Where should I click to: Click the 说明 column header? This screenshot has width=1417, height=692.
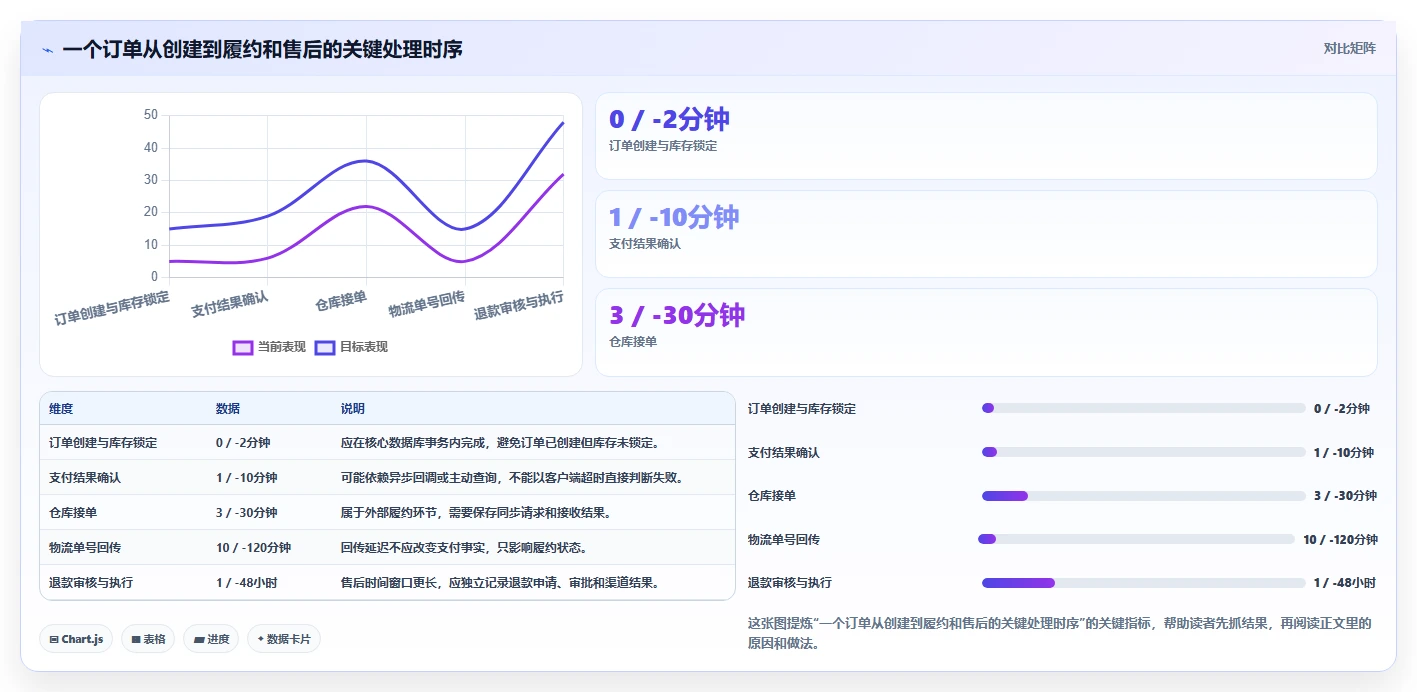(353, 409)
